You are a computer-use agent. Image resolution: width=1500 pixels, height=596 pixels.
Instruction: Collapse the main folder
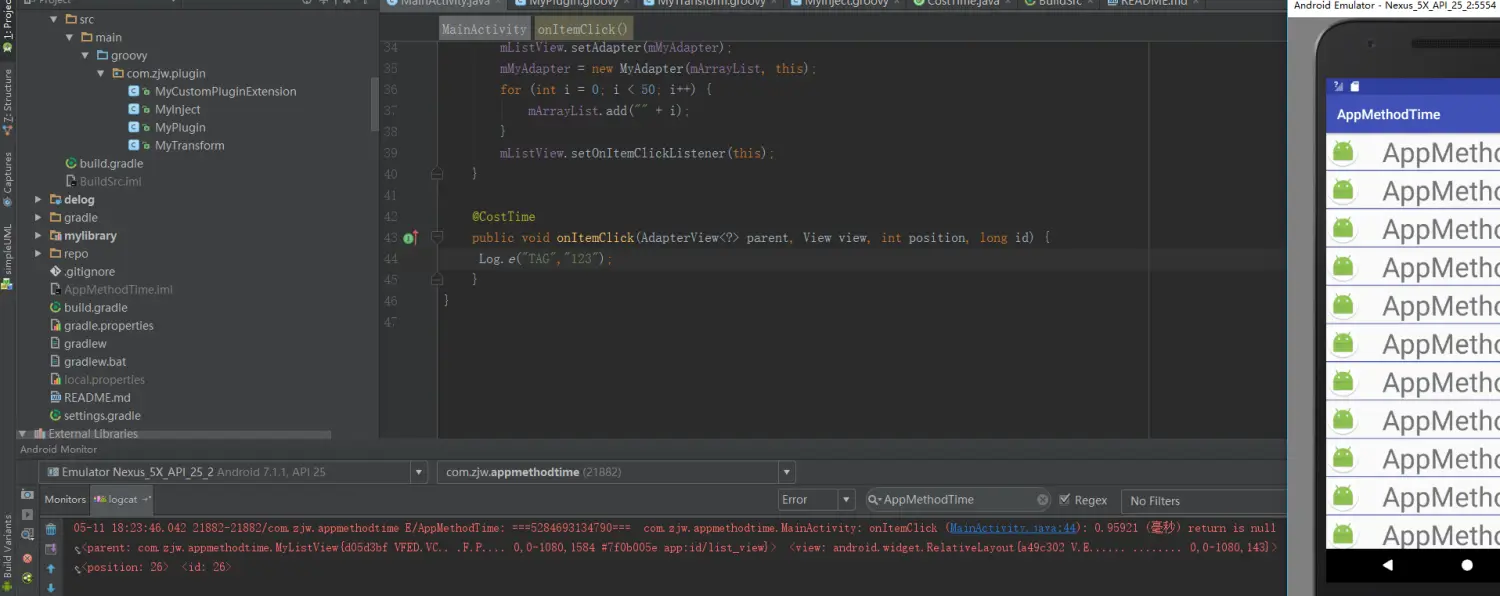pos(70,37)
